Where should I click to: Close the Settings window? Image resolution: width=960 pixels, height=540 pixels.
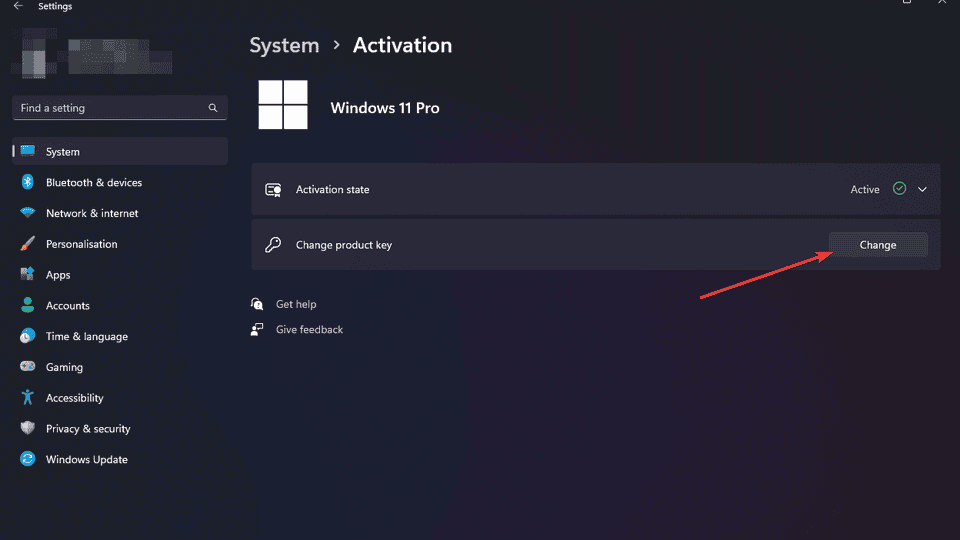point(942,2)
